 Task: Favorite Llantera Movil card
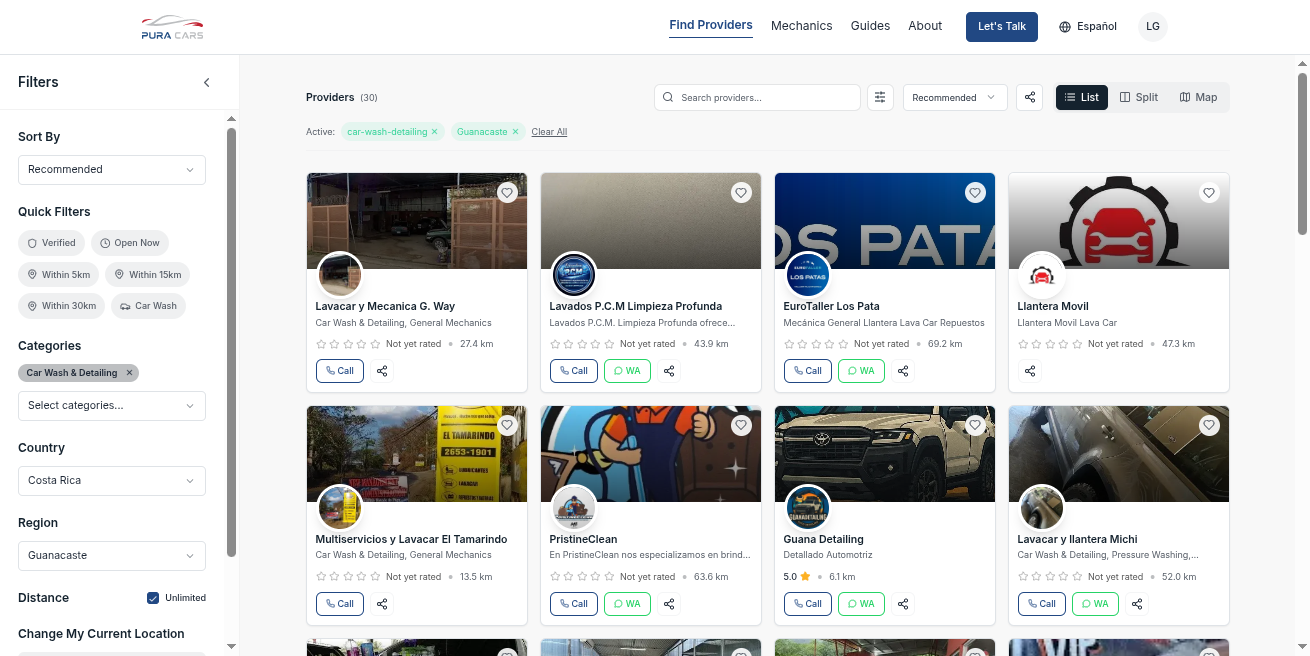point(1209,192)
